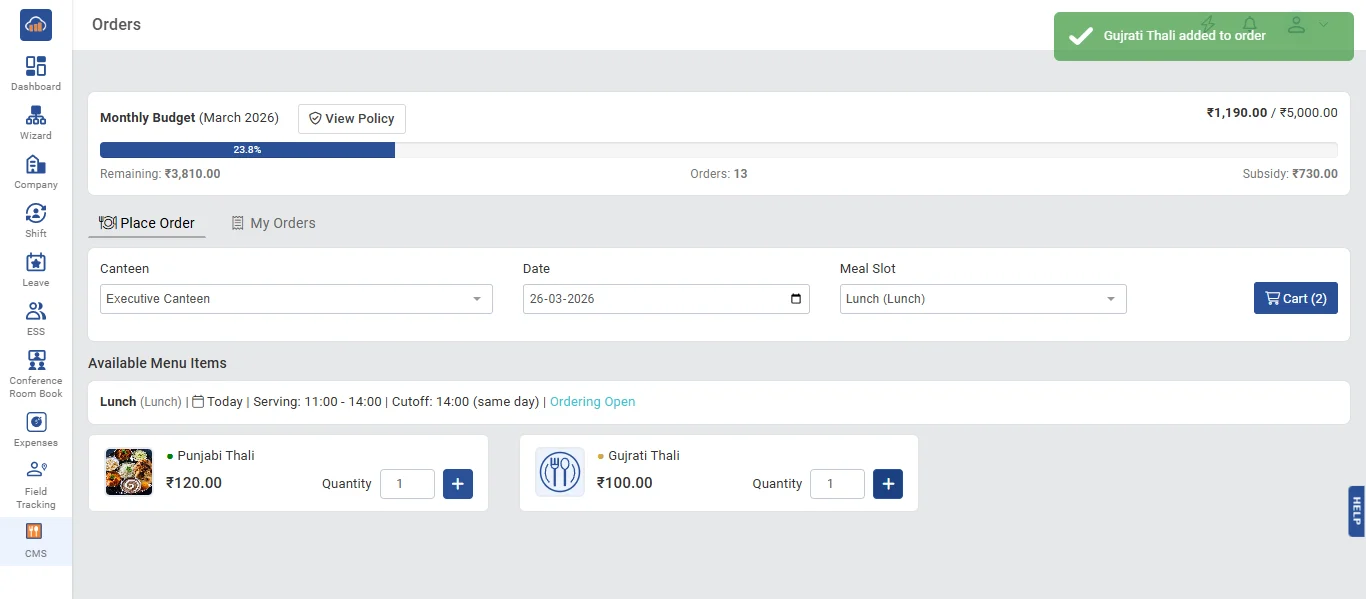Viewport: 1366px width, 599px height.
Task: Go to Company module icon
Action: 36,164
